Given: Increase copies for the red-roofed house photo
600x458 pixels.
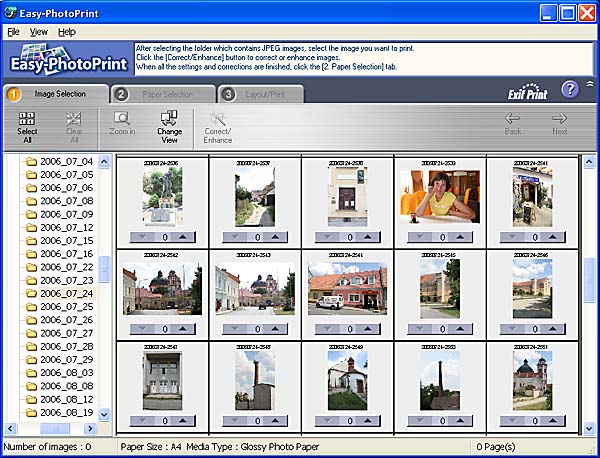Looking at the screenshot, I should [x=373, y=329].
